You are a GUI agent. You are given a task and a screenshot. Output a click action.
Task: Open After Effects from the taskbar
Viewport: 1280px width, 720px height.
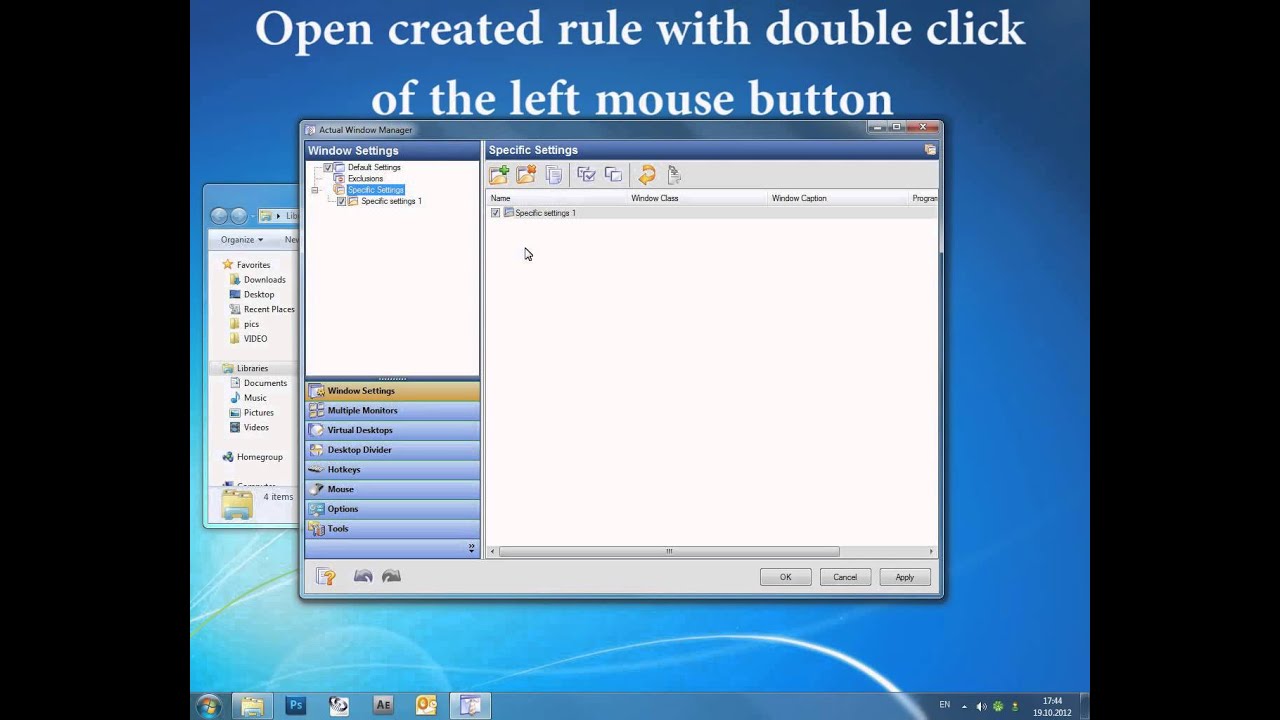pos(383,705)
